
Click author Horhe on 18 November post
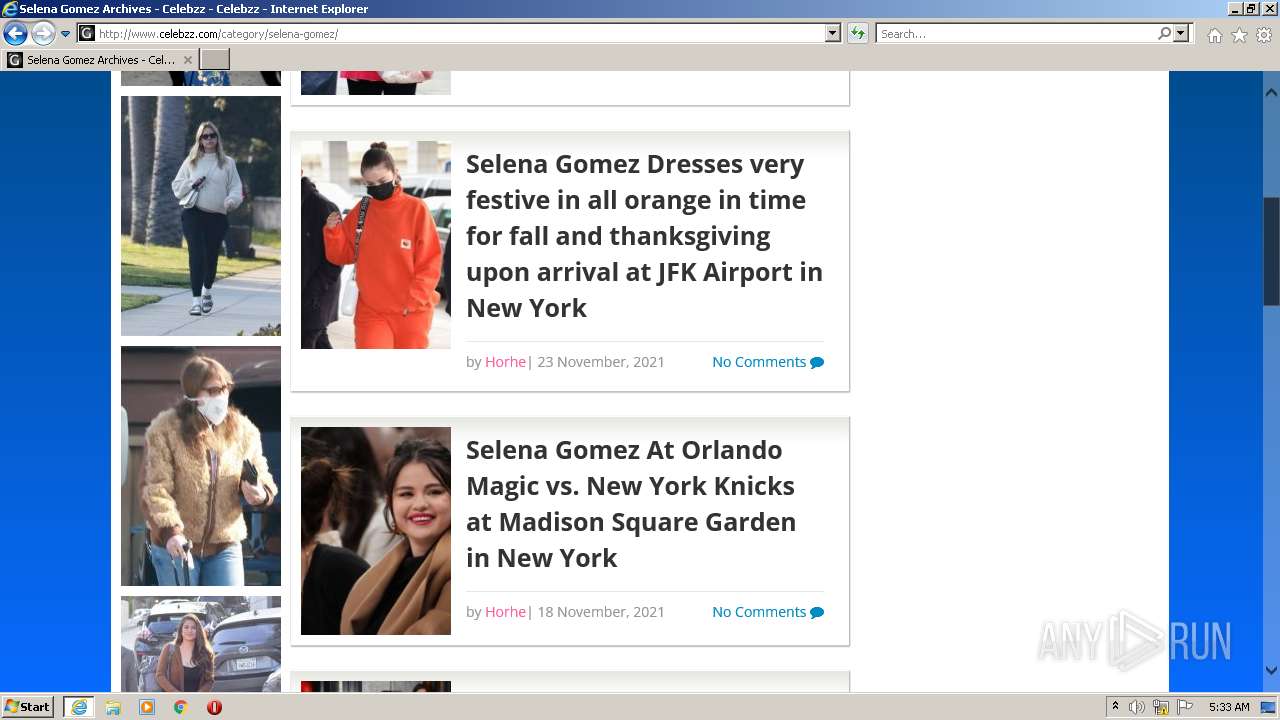point(505,612)
